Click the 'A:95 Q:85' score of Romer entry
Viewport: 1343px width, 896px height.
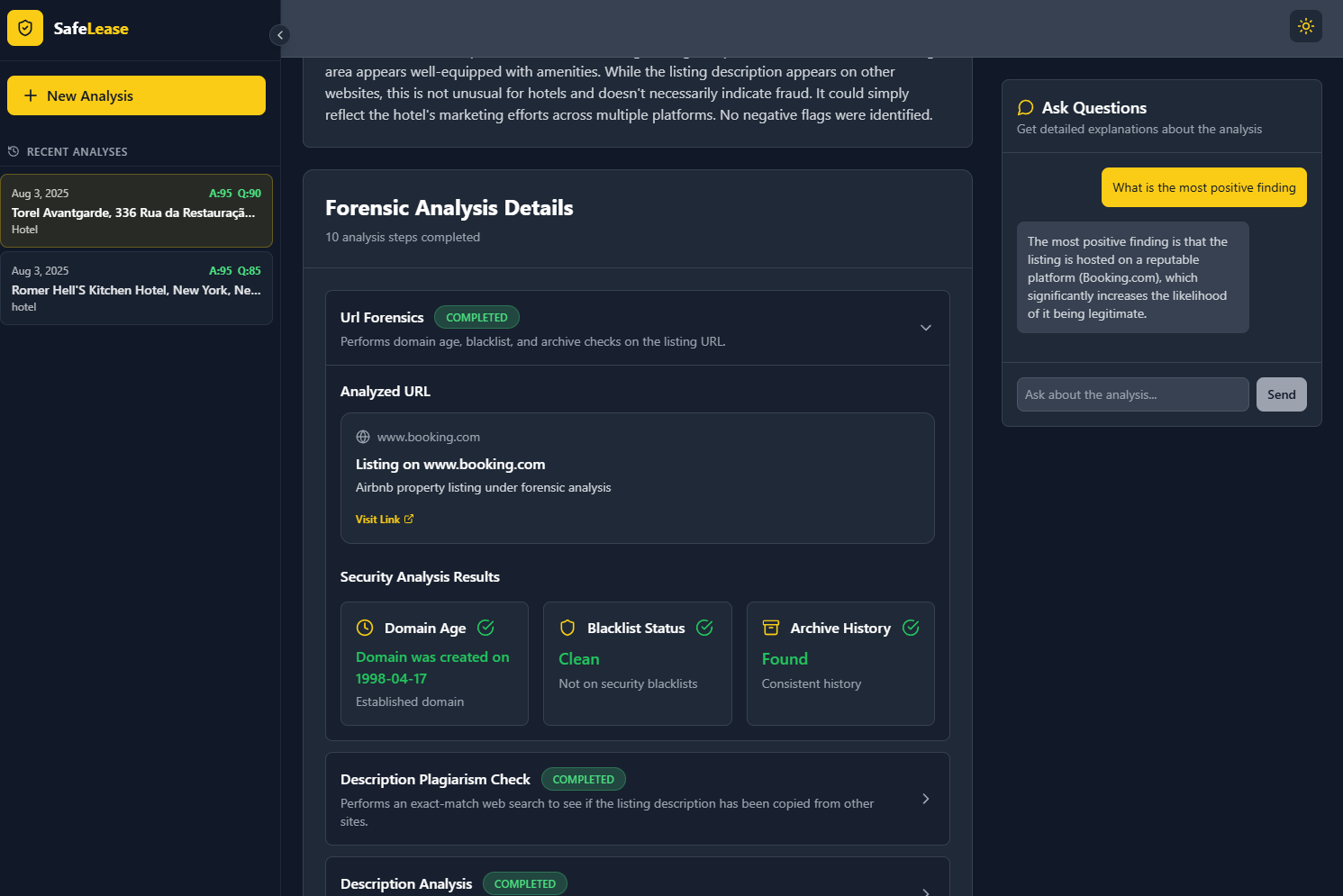[x=235, y=271]
